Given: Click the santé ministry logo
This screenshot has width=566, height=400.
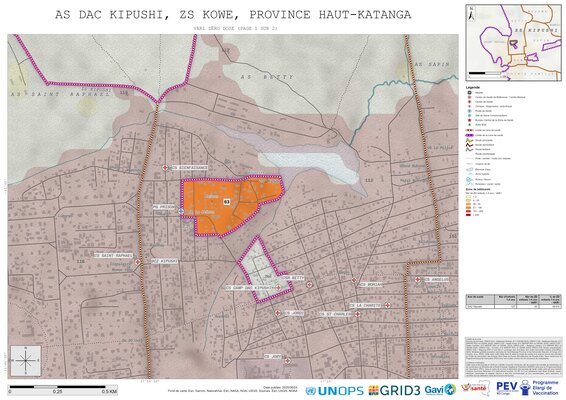Looking at the screenshot, I should point(475,388).
